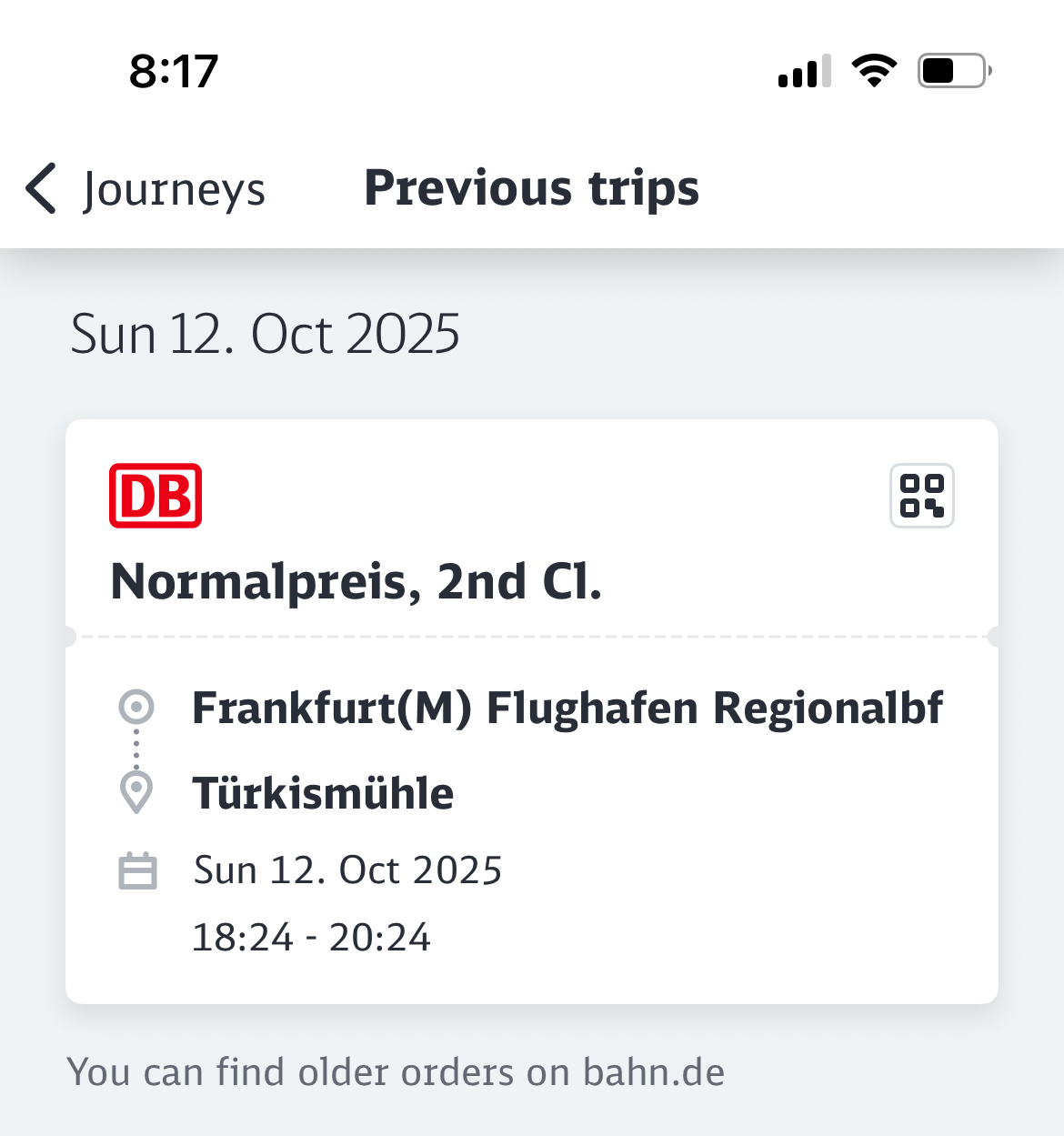This screenshot has height=1136, width=1064.
Task: Tap the battery indicator icon
Action: tap(953, 71)
